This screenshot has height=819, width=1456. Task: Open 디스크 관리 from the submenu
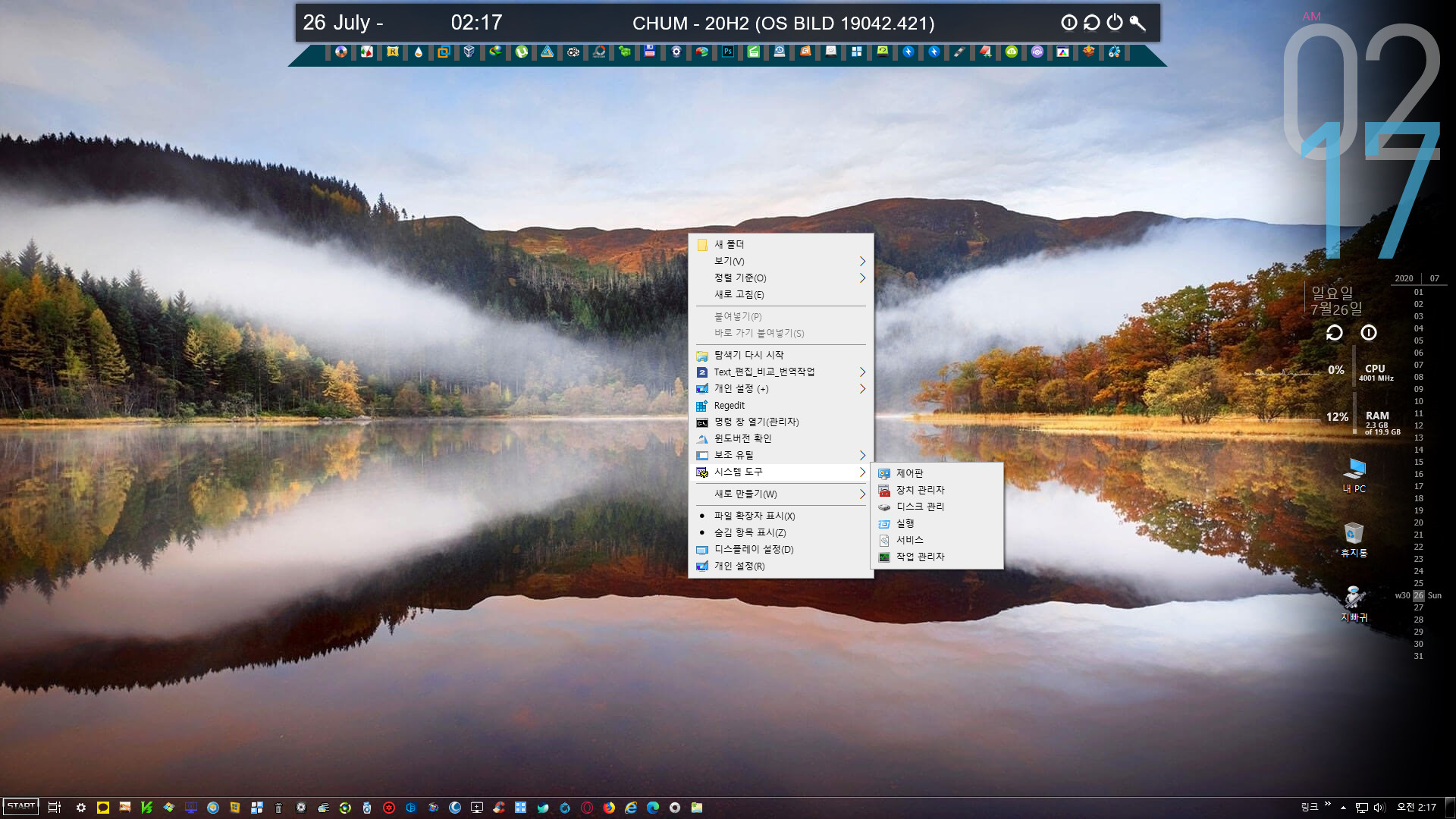[937, 507]
